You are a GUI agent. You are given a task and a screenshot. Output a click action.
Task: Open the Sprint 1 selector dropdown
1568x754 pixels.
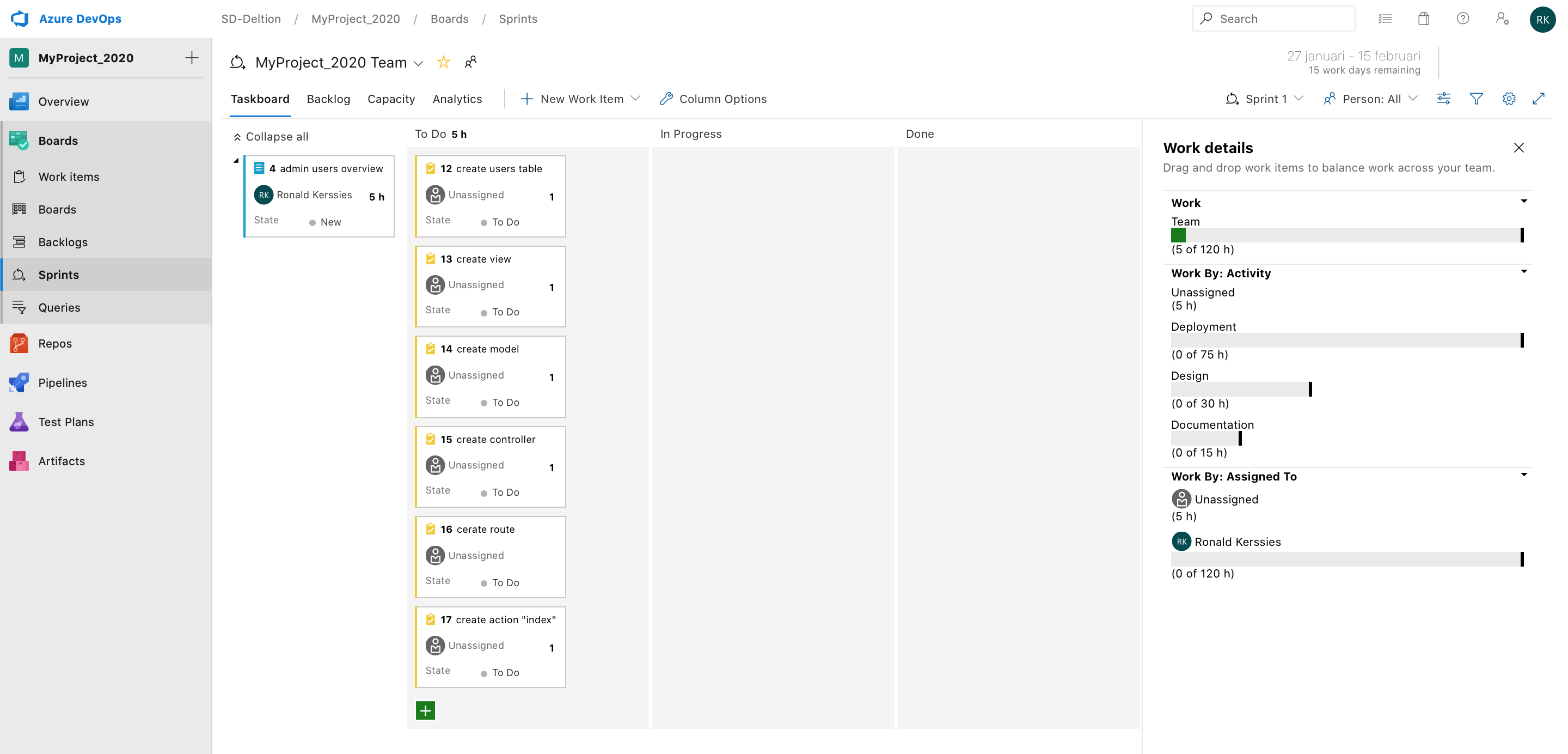1264,99
